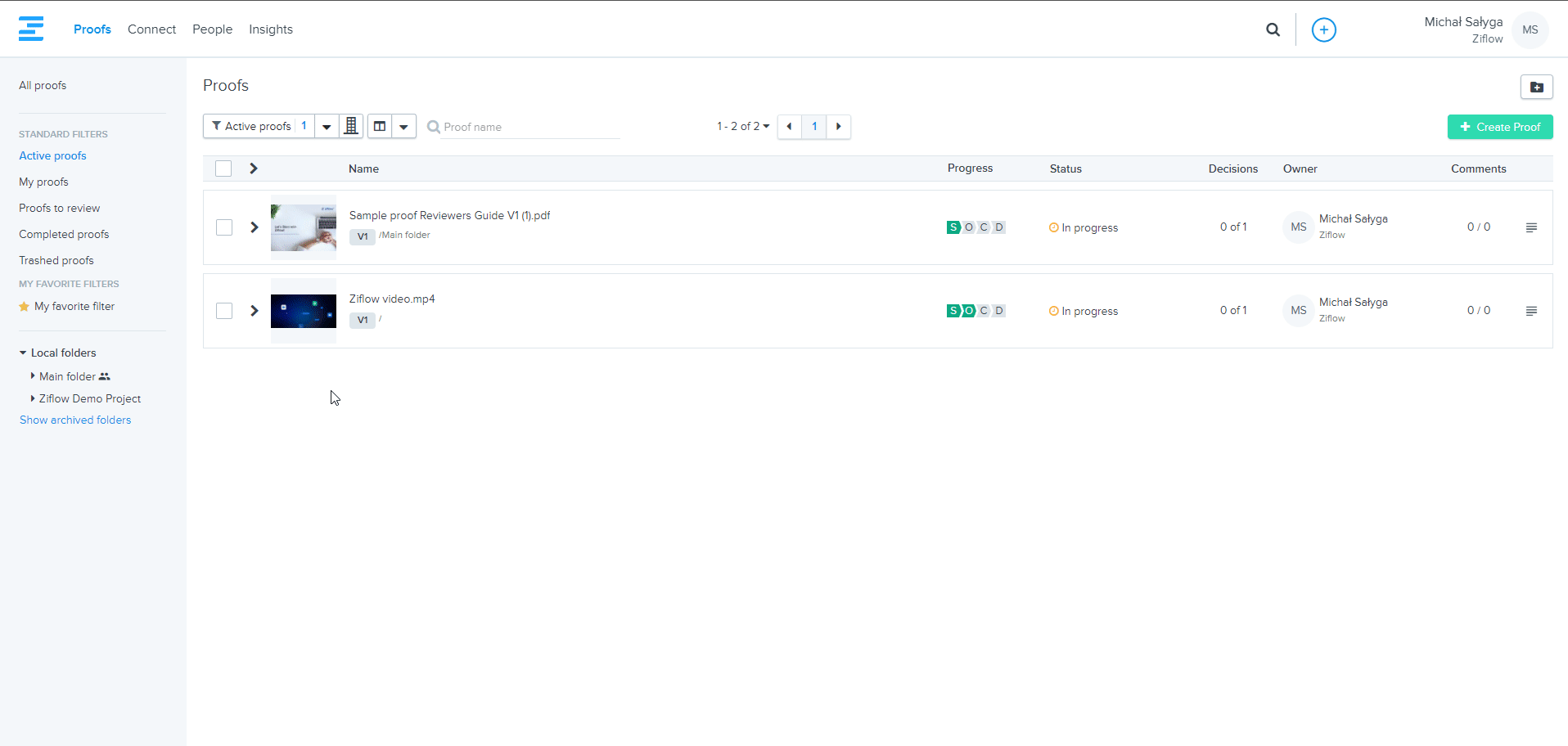Click the building view icon in toolbar

351,126
